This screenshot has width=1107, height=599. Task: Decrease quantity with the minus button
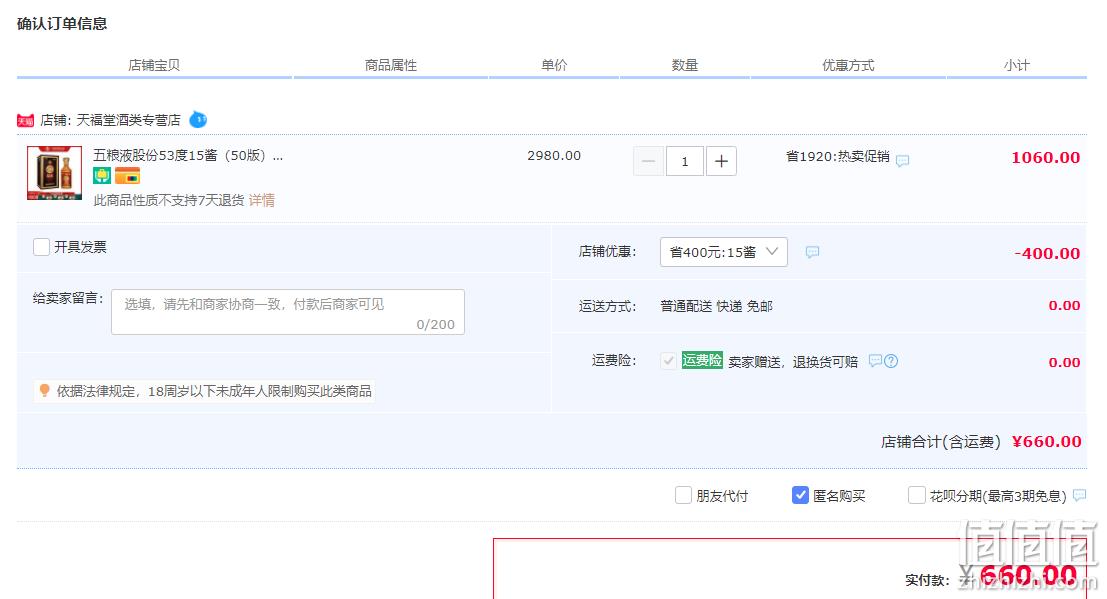(648, 161)
